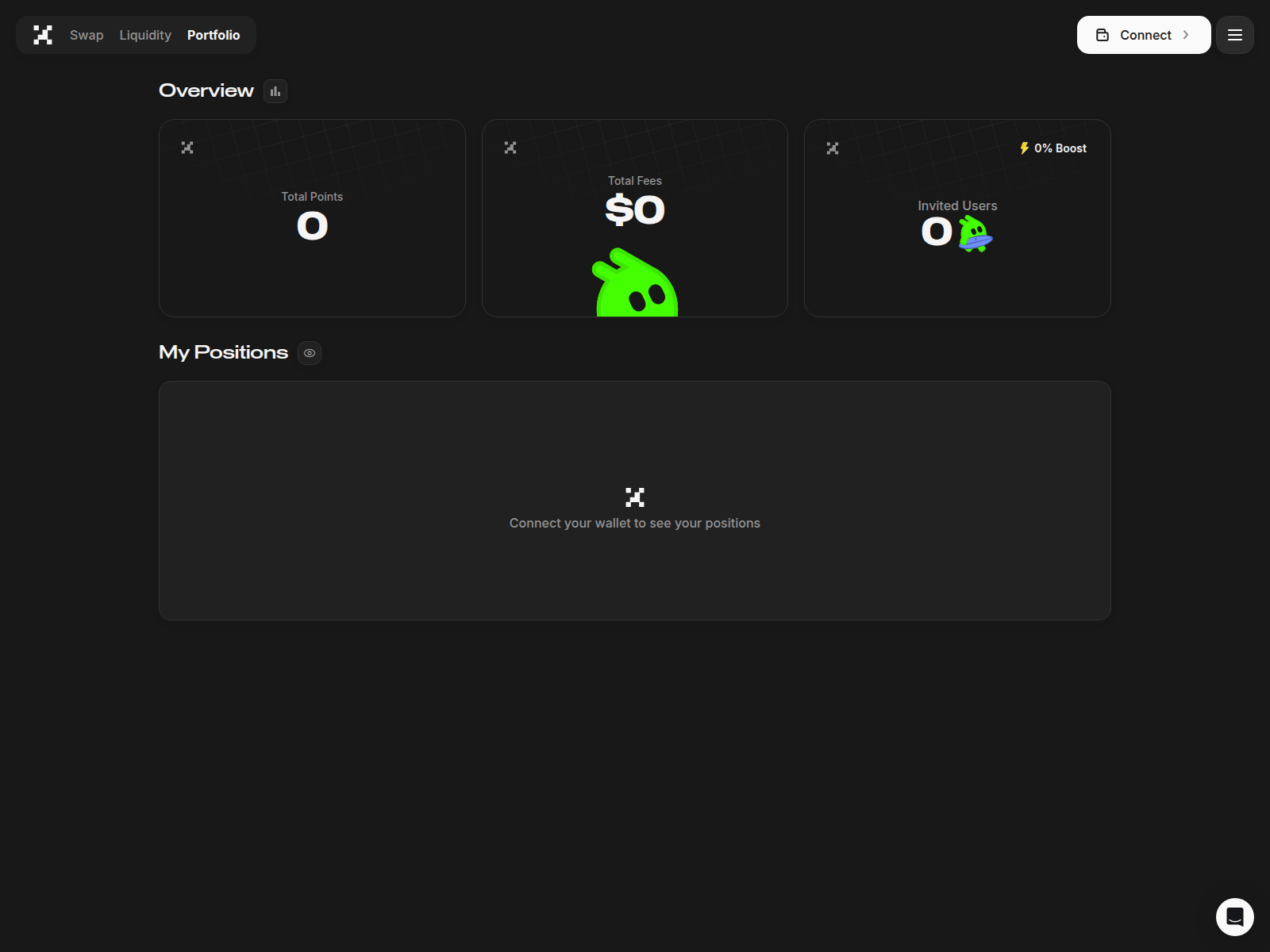Open the Swap tab

[x=87, y=35]
